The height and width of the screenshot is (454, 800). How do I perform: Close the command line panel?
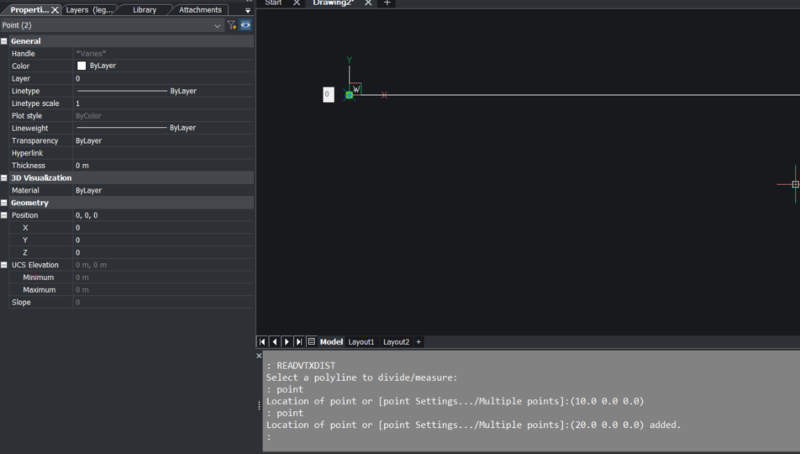(259, 356)
